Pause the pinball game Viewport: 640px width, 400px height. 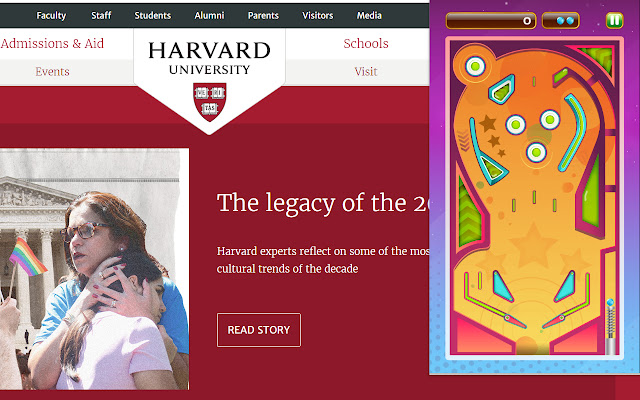point(614,20)
